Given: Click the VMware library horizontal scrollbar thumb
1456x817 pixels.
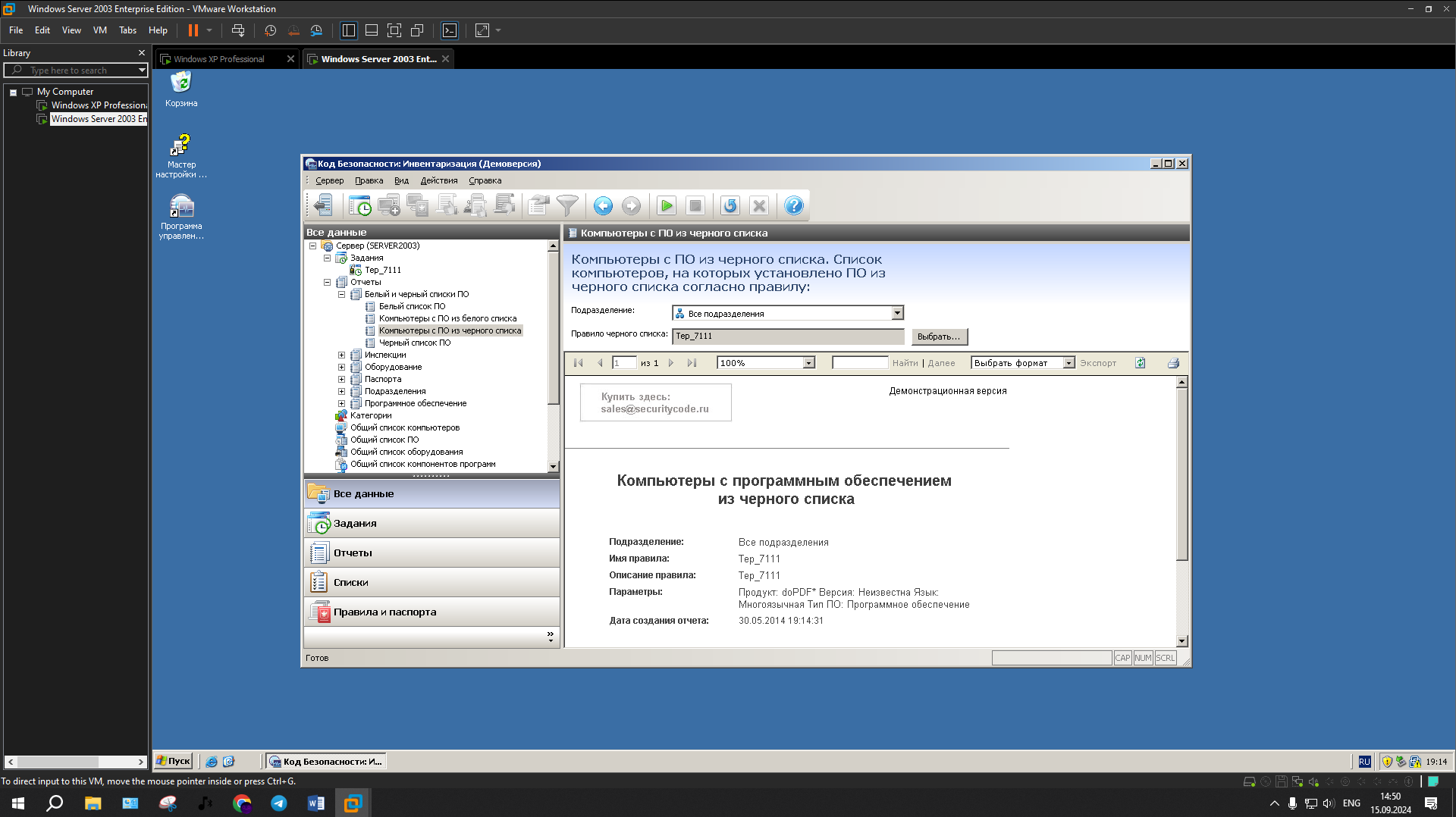Looking at the screenshot, I should (x=58, y=762).
